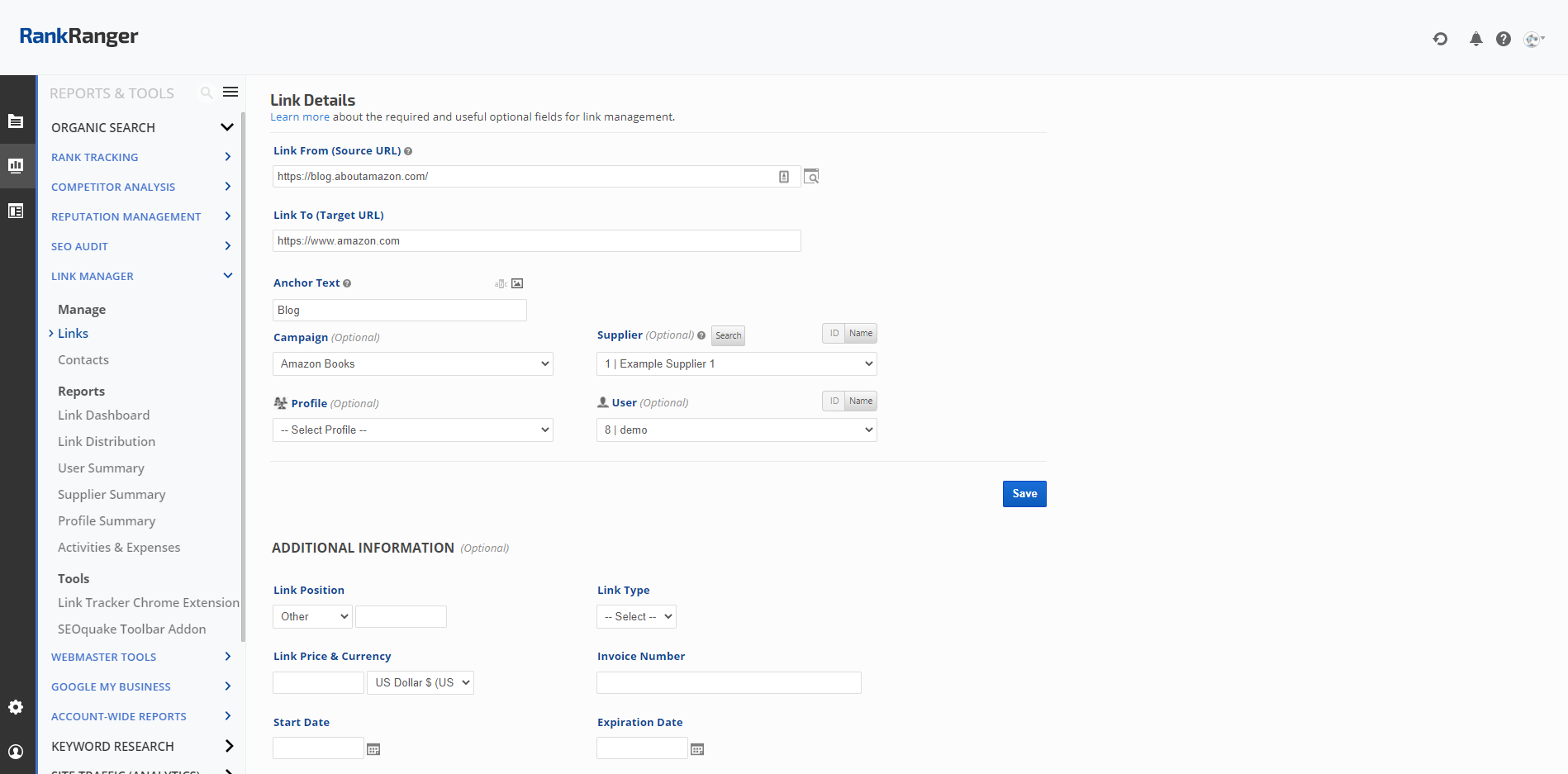Open the Start Date calendar picker
Screen dimensions: 1568x774
373,749
